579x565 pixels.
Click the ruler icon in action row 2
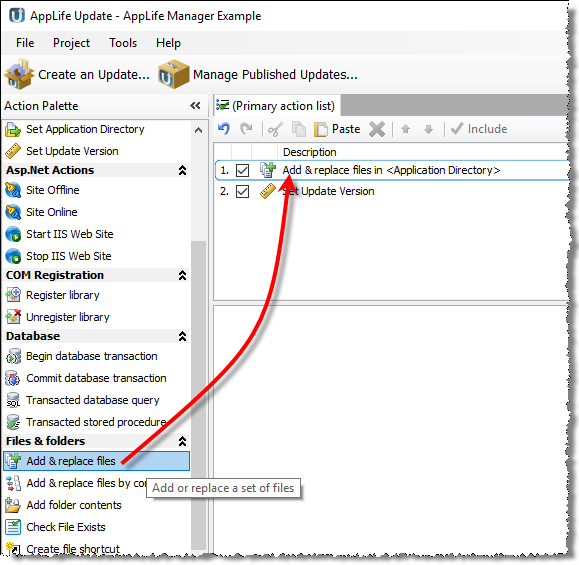(267, 191)
